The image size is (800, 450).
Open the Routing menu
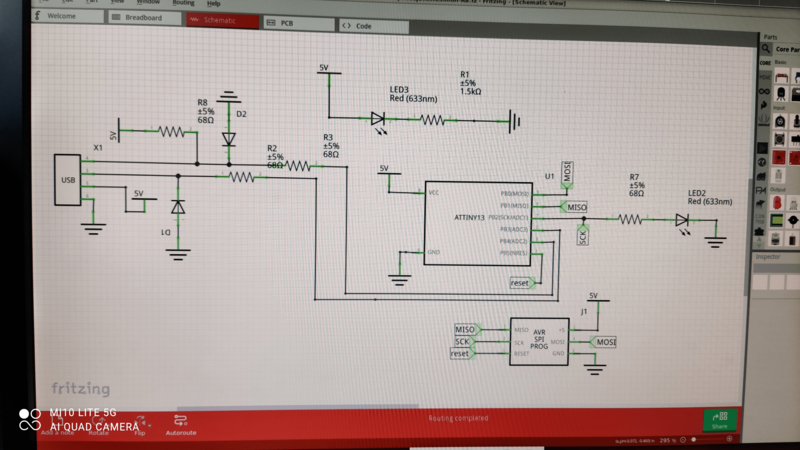point(183,3)
